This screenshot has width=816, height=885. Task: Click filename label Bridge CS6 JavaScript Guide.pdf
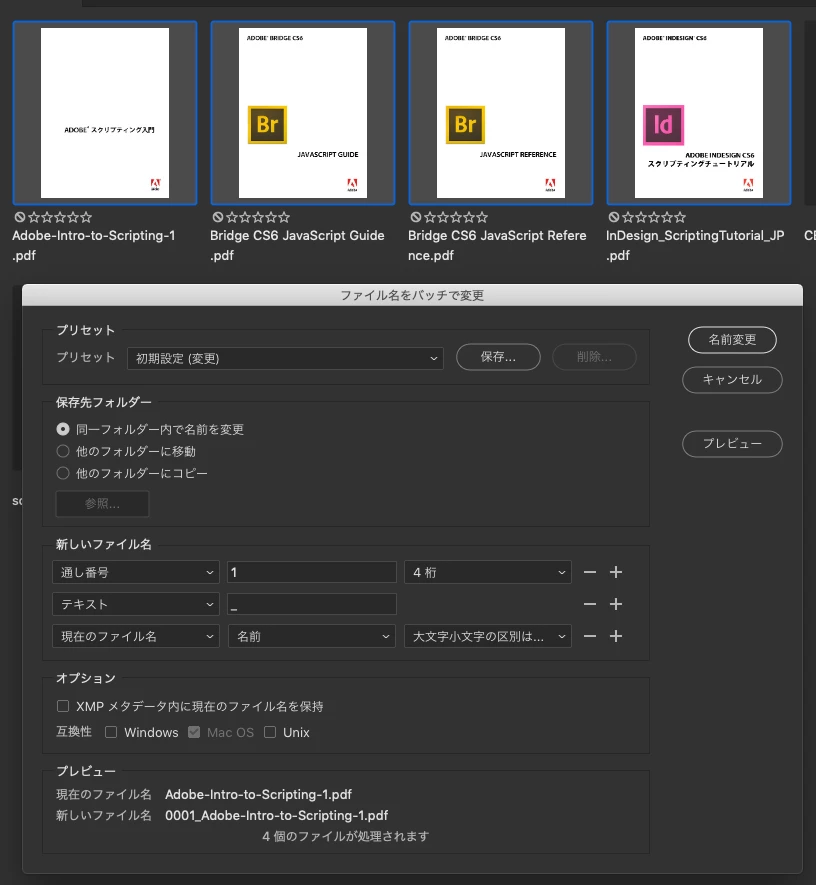(297, 246)
